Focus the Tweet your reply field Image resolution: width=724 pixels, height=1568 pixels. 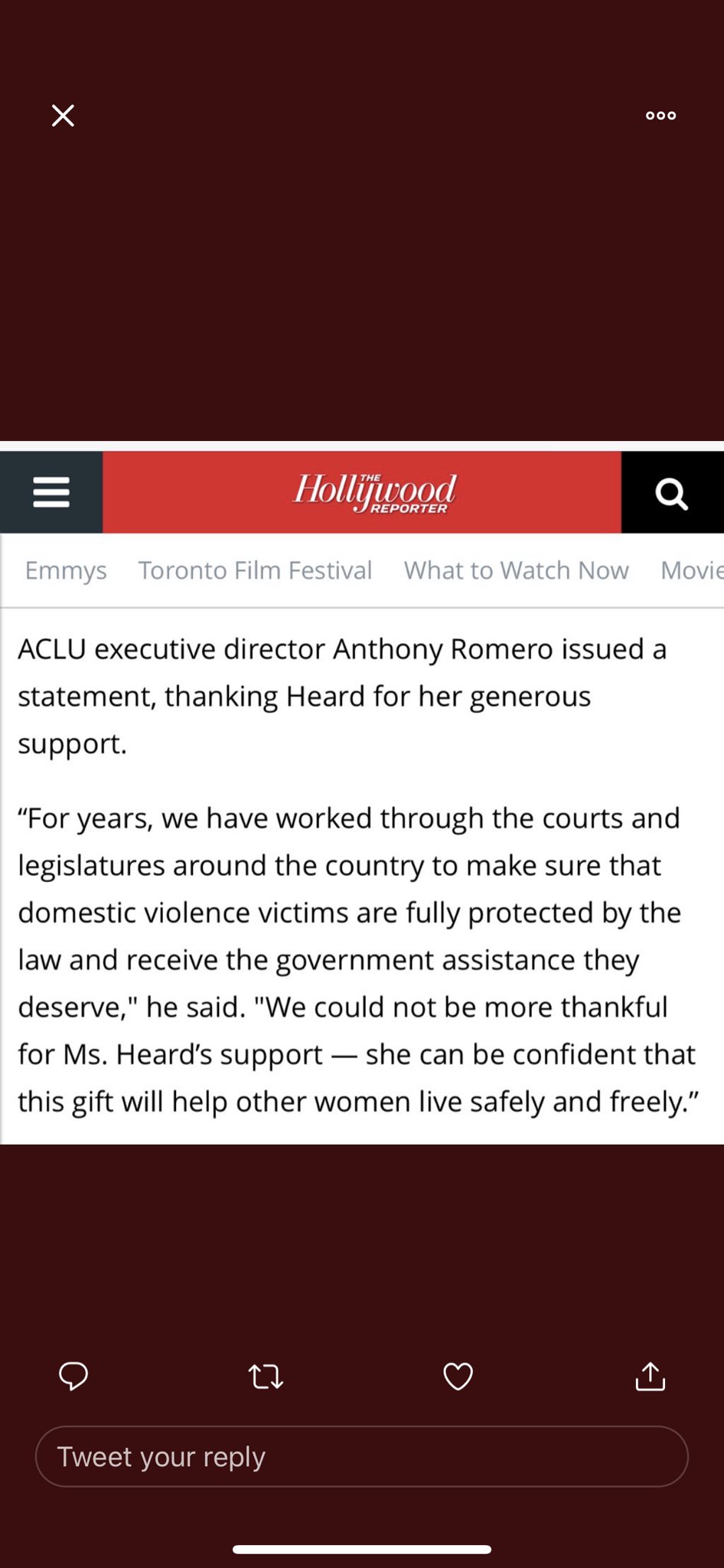362,1456
